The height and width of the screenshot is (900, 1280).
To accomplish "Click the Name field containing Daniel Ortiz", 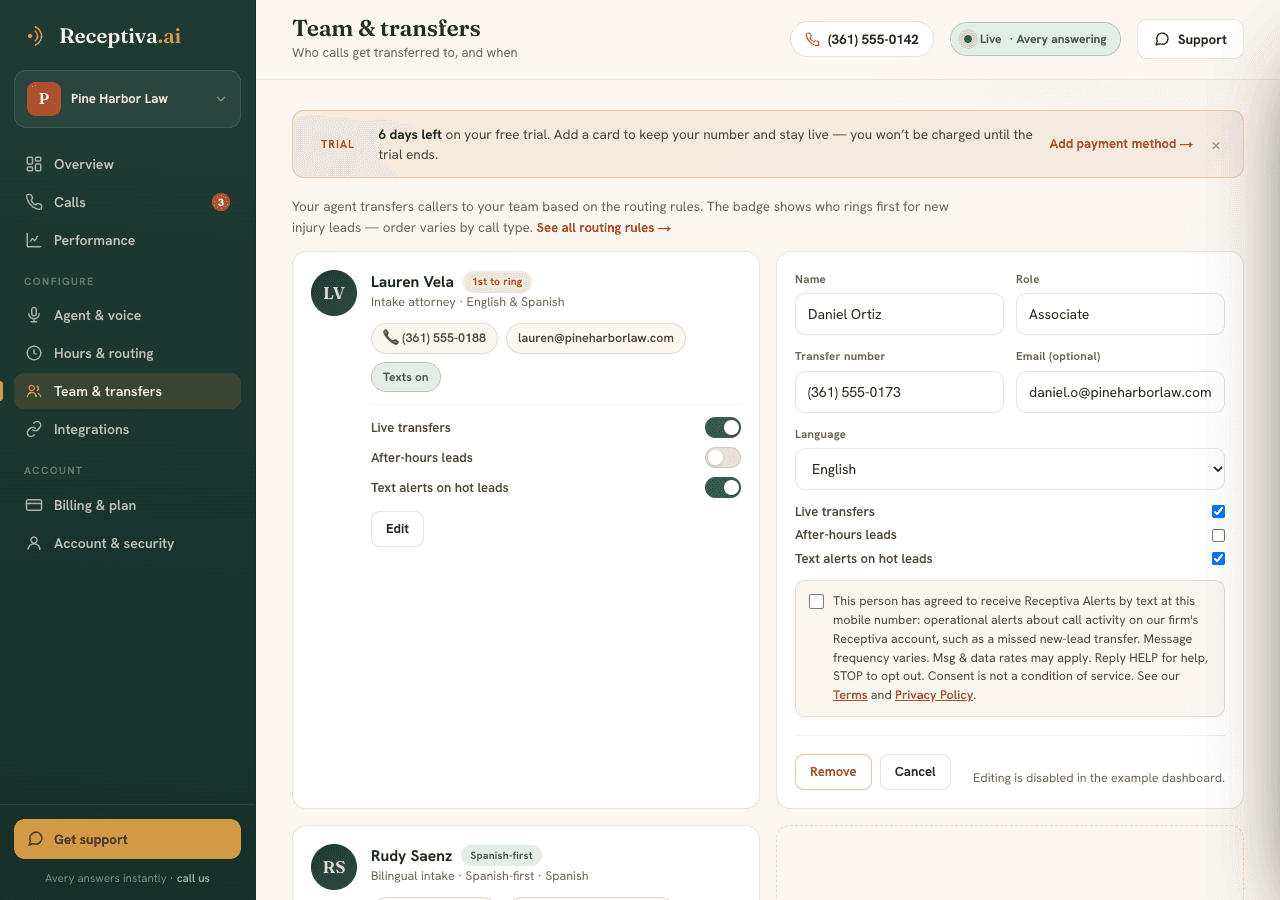I will point(899,314).
